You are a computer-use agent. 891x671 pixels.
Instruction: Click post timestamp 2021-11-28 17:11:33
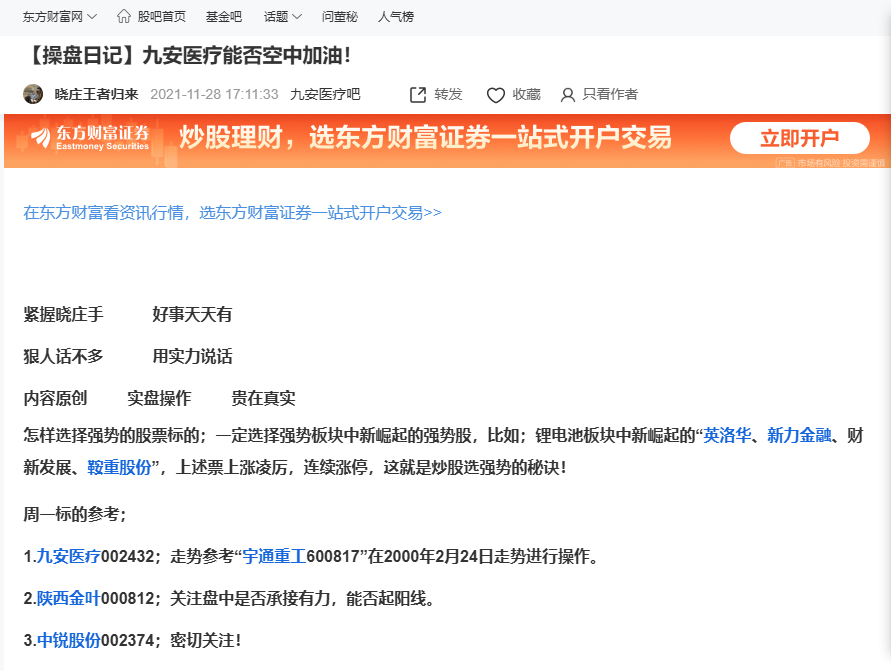[214, 94]
